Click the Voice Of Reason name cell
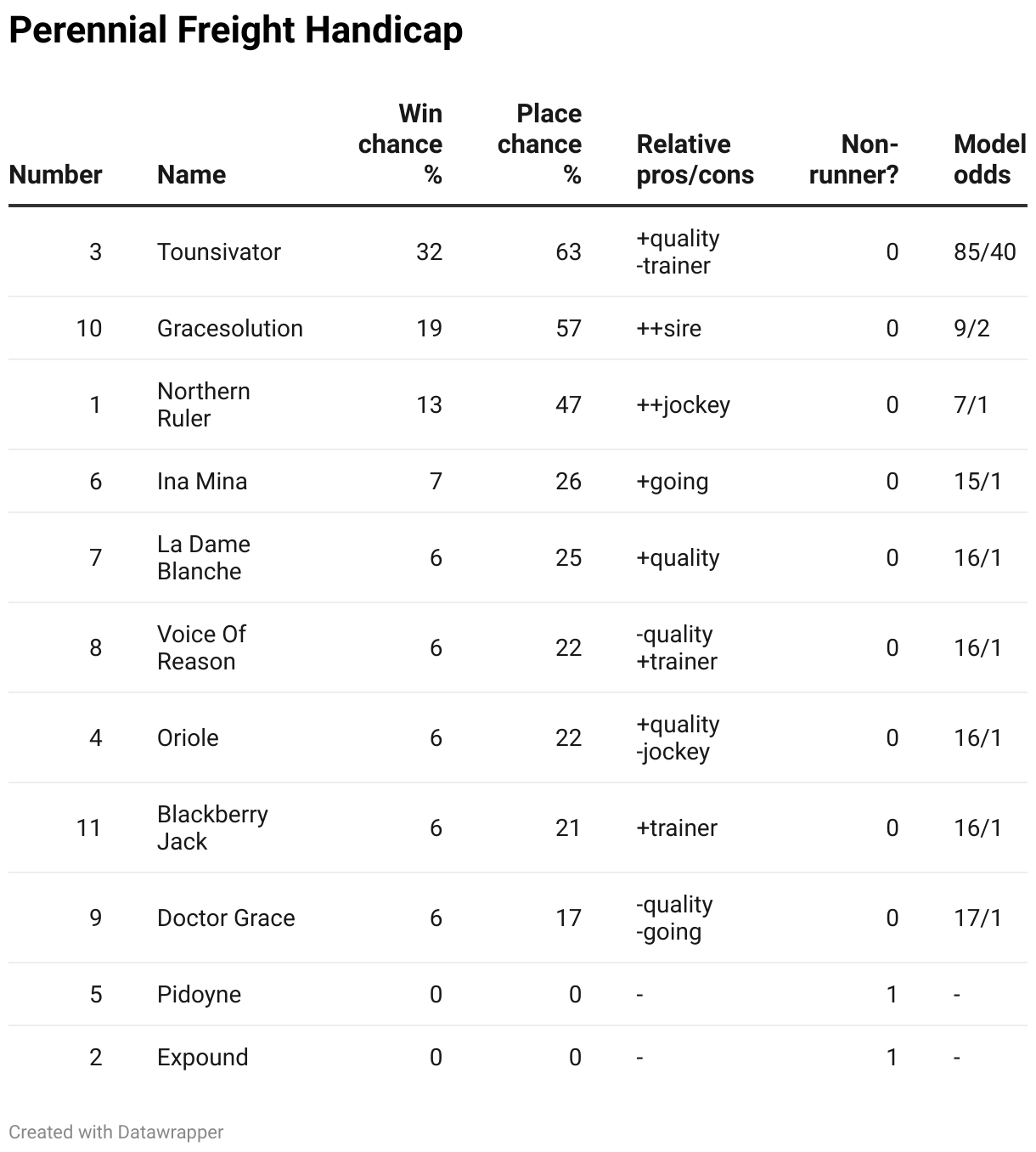The width and height of the screenshot is (1036, 1152). pos(201,647)
